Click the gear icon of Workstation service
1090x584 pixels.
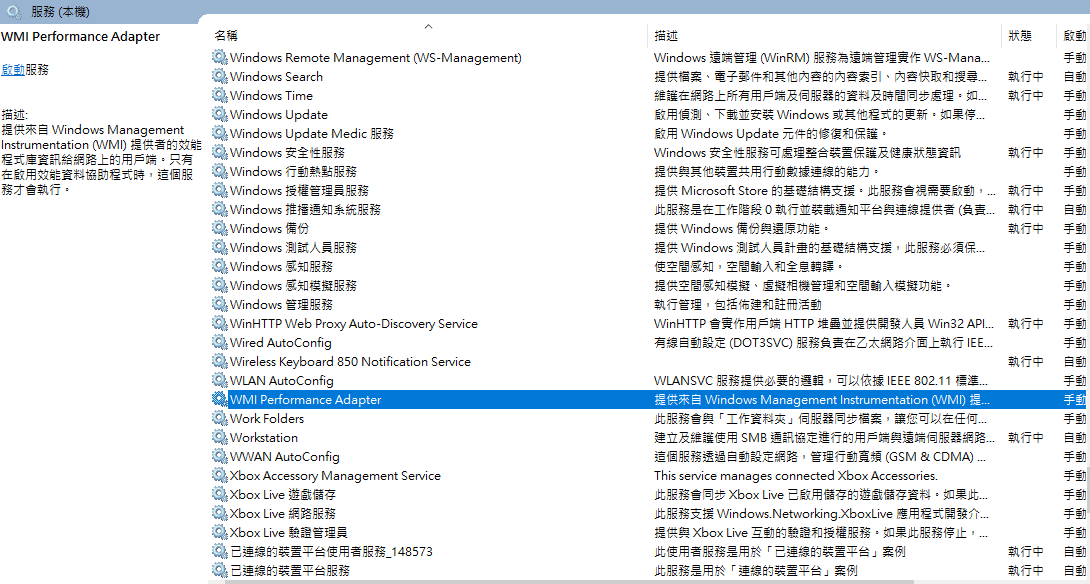220,438
